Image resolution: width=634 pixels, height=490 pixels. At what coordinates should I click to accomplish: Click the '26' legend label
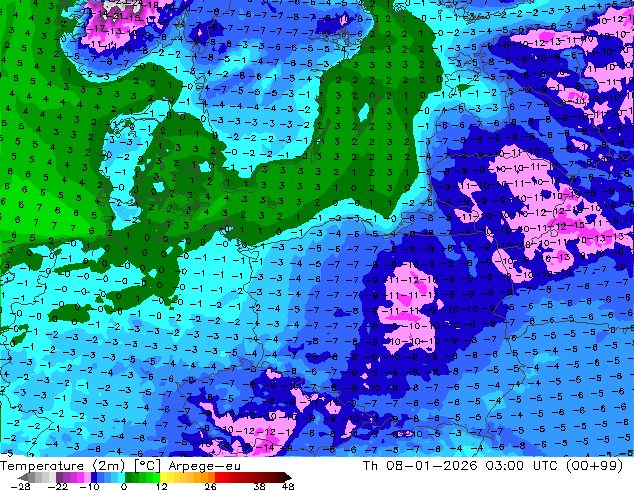coord(210,486)
